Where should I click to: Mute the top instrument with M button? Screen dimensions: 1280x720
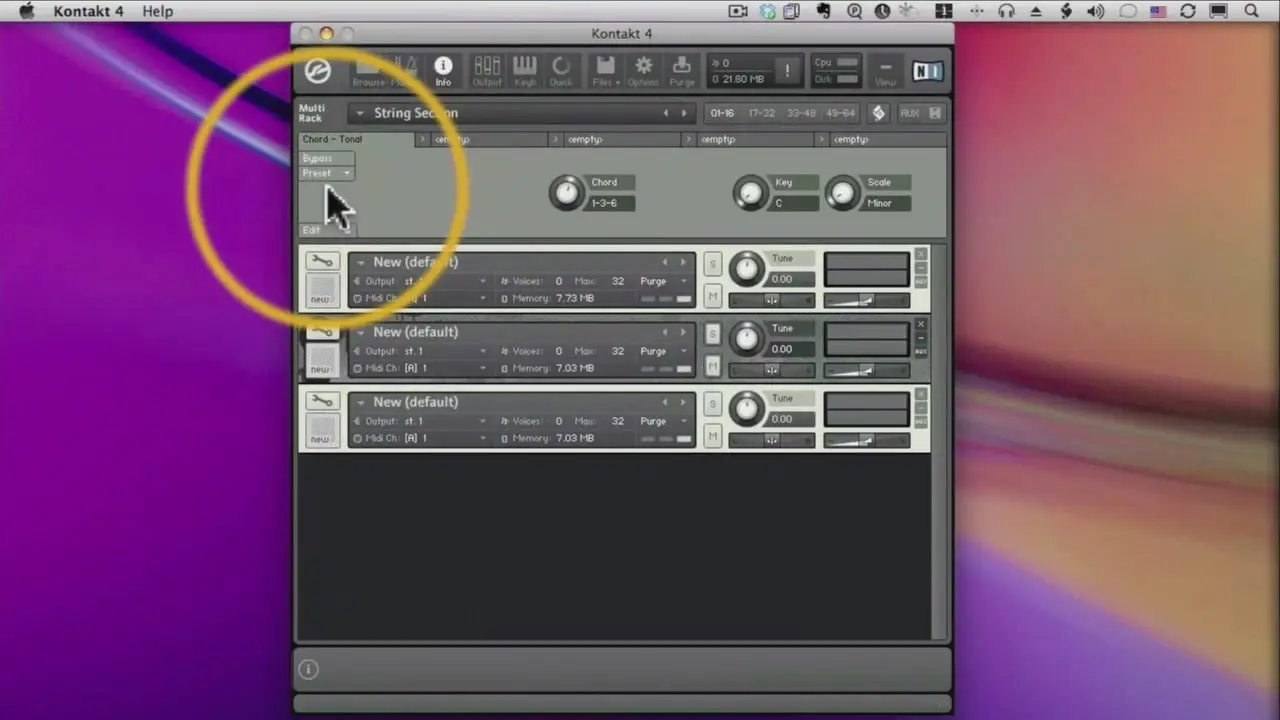pyautogui.click(x=712, y=296)
